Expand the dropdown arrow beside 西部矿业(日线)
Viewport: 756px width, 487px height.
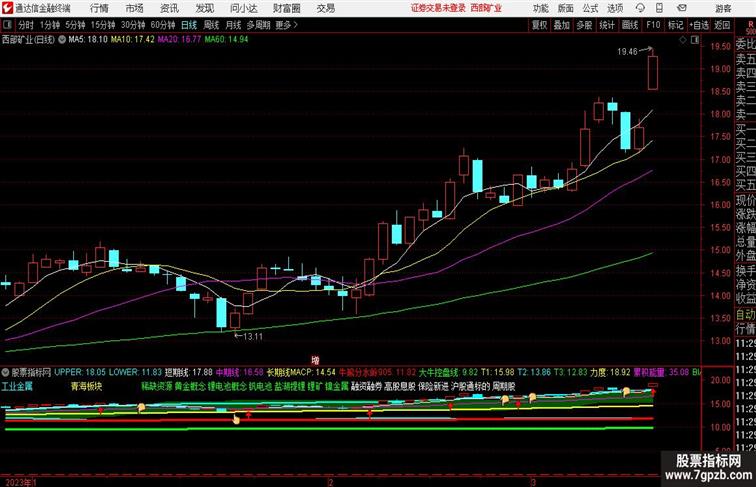(x=62, y=40)
